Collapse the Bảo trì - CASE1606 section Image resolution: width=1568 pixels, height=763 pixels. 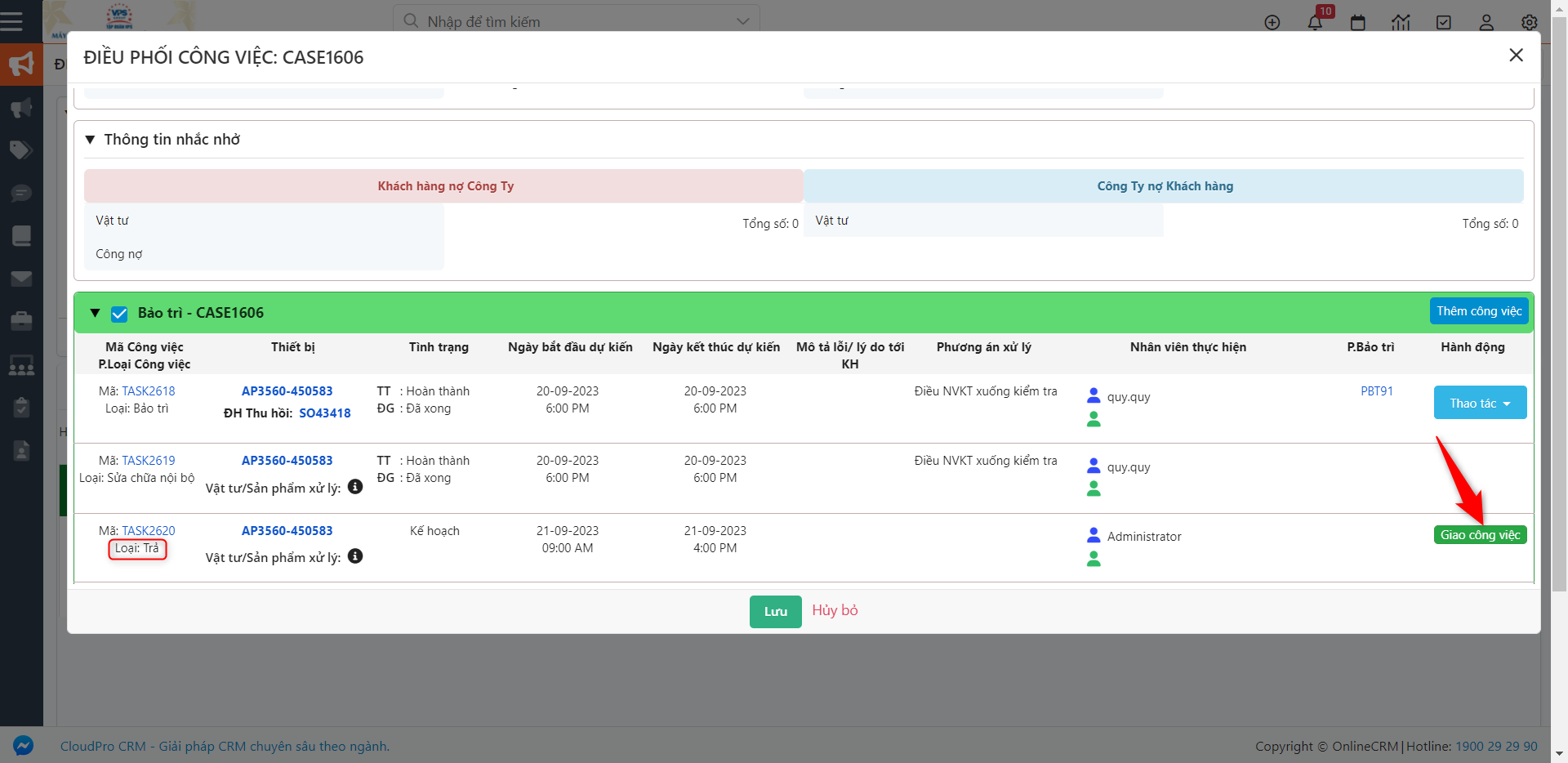[x=95, y=313]
